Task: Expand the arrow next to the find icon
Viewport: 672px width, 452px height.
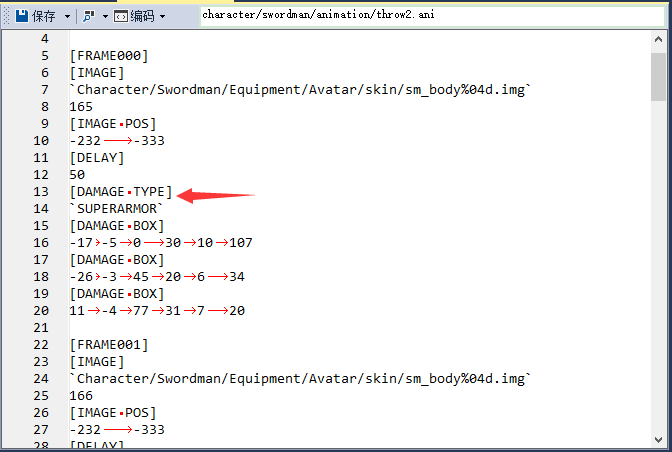Action: pos(104,16)
